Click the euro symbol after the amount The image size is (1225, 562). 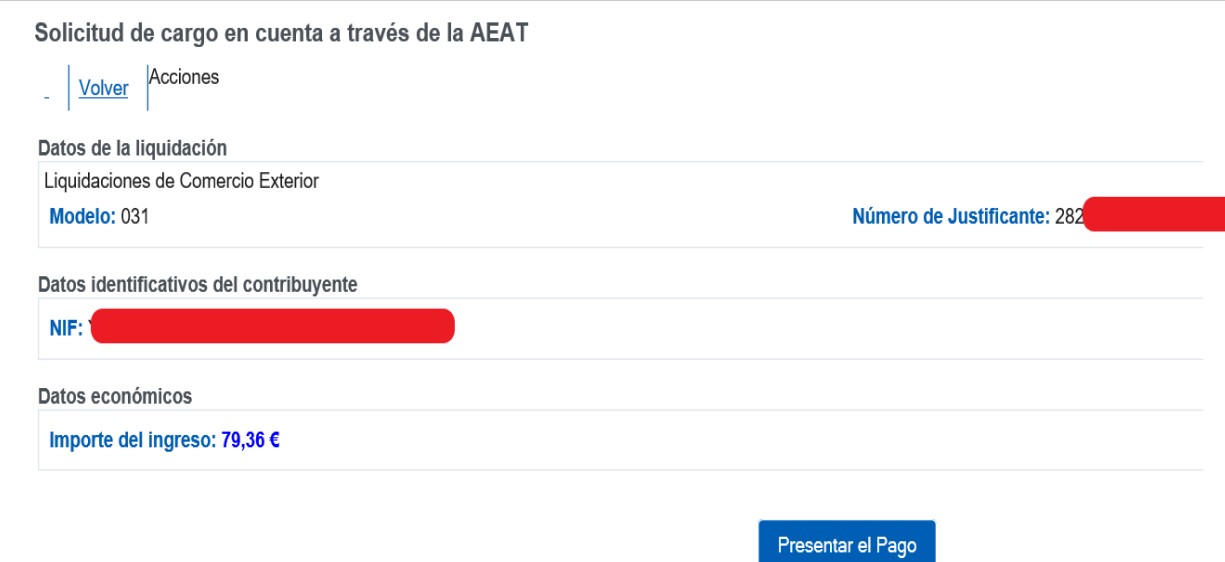[274, 440]
